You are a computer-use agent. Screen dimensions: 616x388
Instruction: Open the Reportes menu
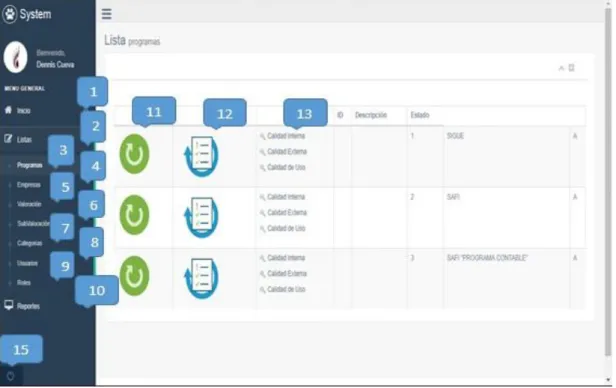pos(28,306)
